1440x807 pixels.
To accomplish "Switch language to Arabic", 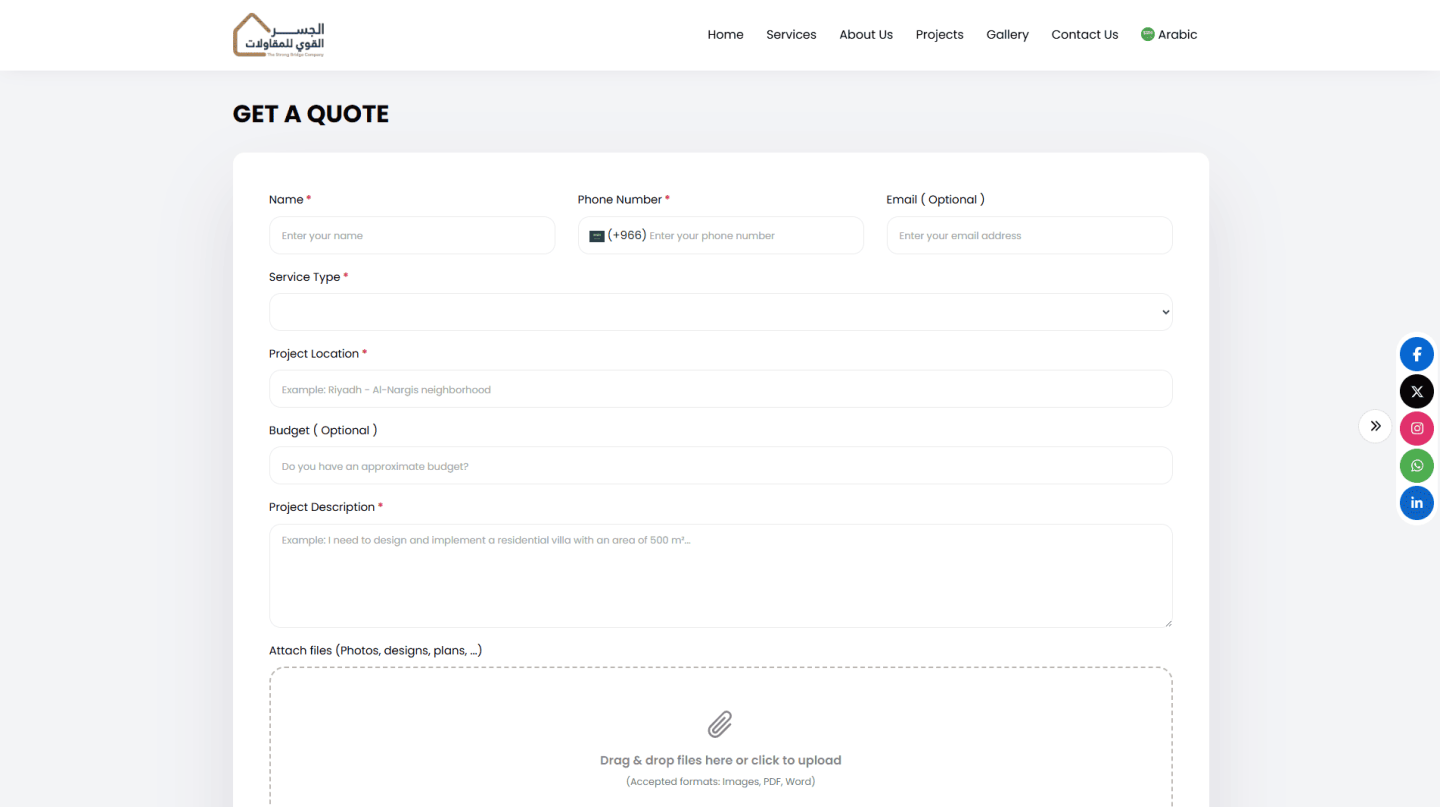I will 1169,34.
